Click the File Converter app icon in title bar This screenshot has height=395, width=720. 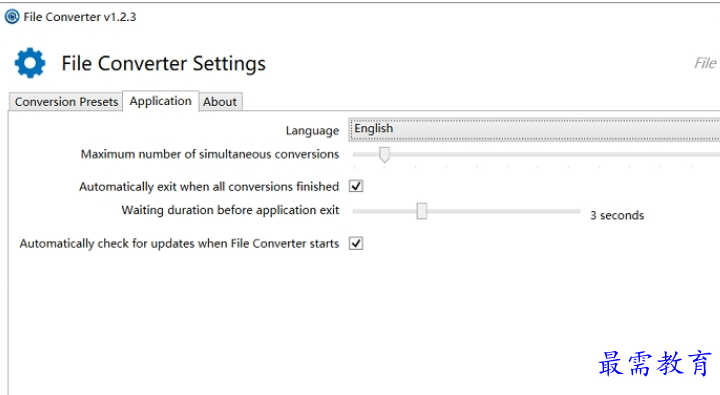click(12, 17)
